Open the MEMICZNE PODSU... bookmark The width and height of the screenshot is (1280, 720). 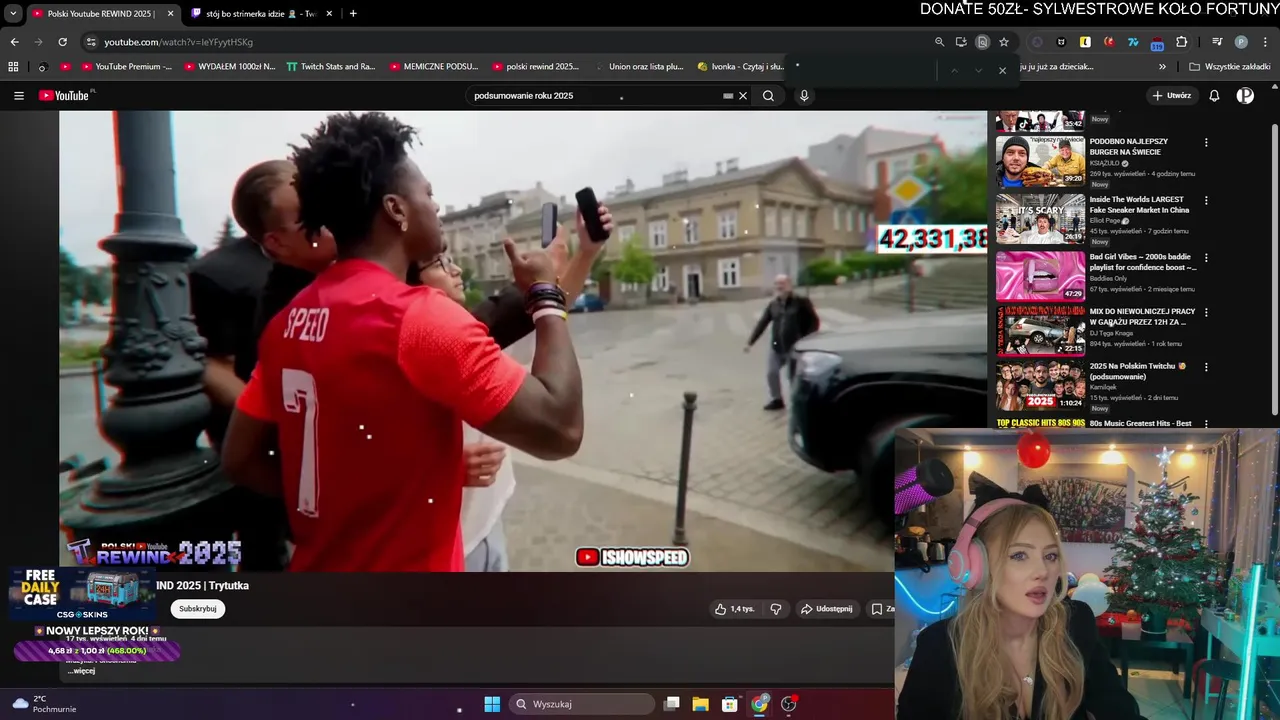click(x=434, y=67)
